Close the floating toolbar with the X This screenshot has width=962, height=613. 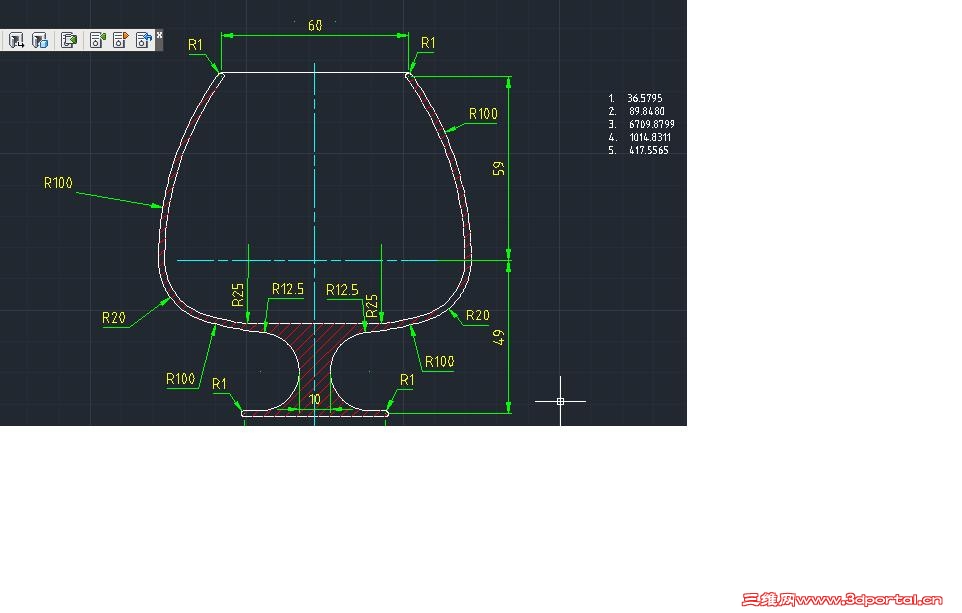pyautogui.click(x=160, y=35)
